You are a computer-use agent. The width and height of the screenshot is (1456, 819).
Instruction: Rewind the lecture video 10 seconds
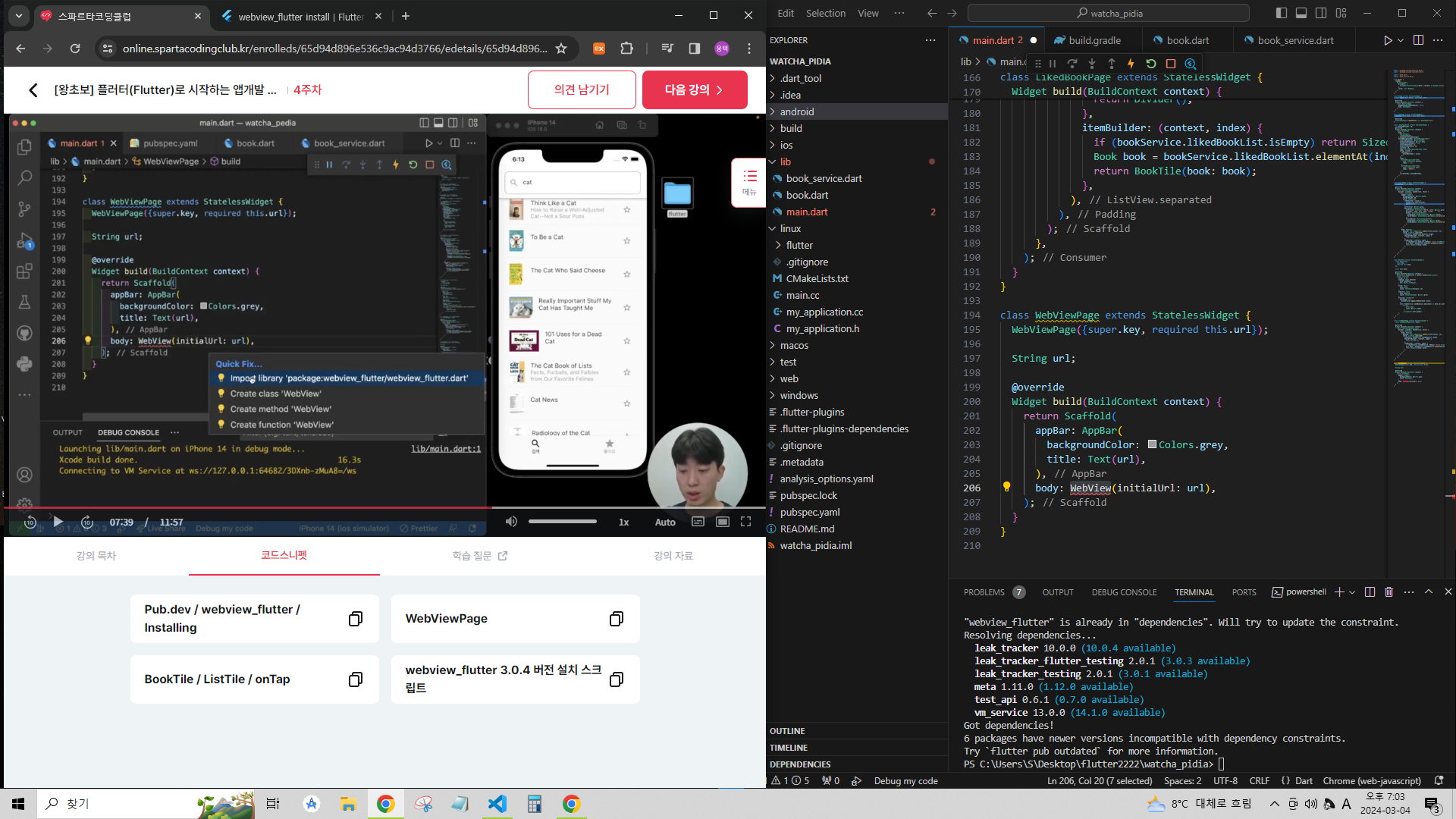coord(30,522)
